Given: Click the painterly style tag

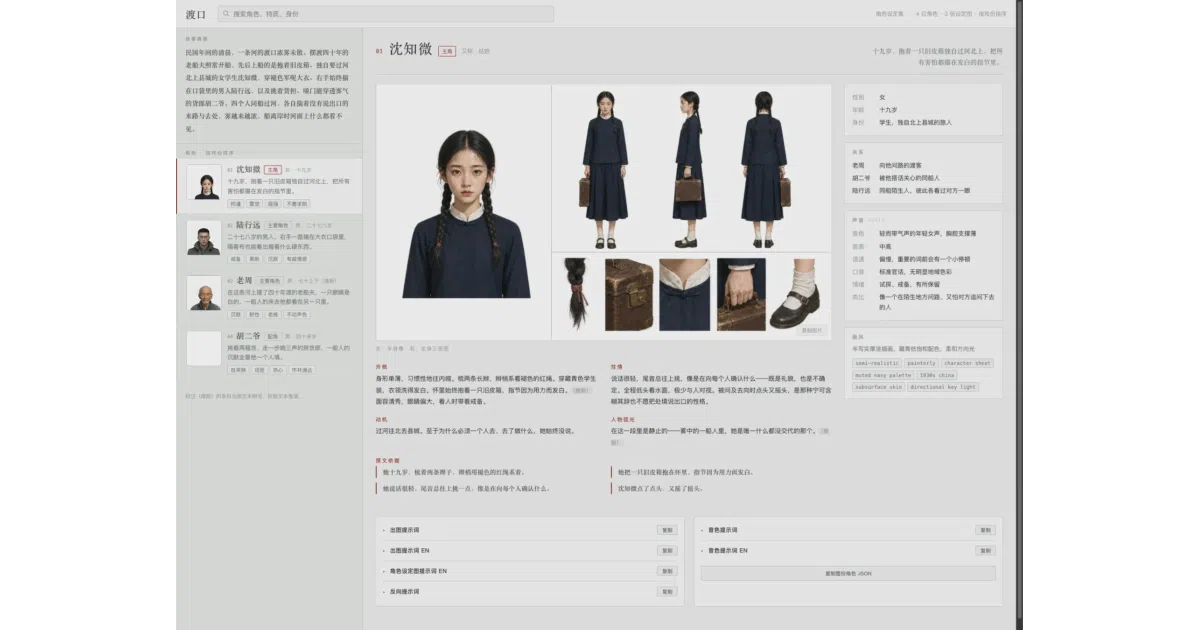Looking at the screenshot, I should pos(921,363).
